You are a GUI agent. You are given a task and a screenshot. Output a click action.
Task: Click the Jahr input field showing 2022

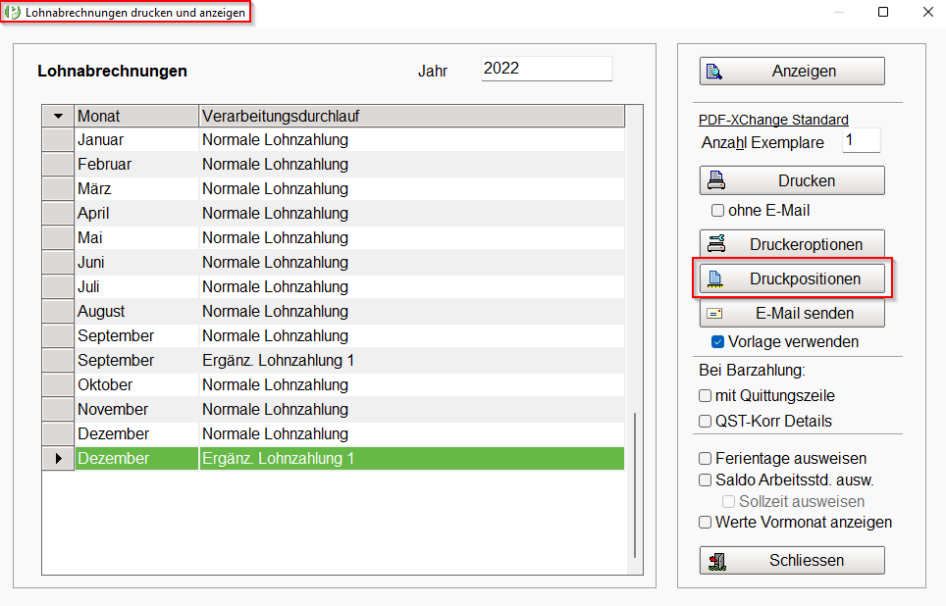click(x=547, y=68)
